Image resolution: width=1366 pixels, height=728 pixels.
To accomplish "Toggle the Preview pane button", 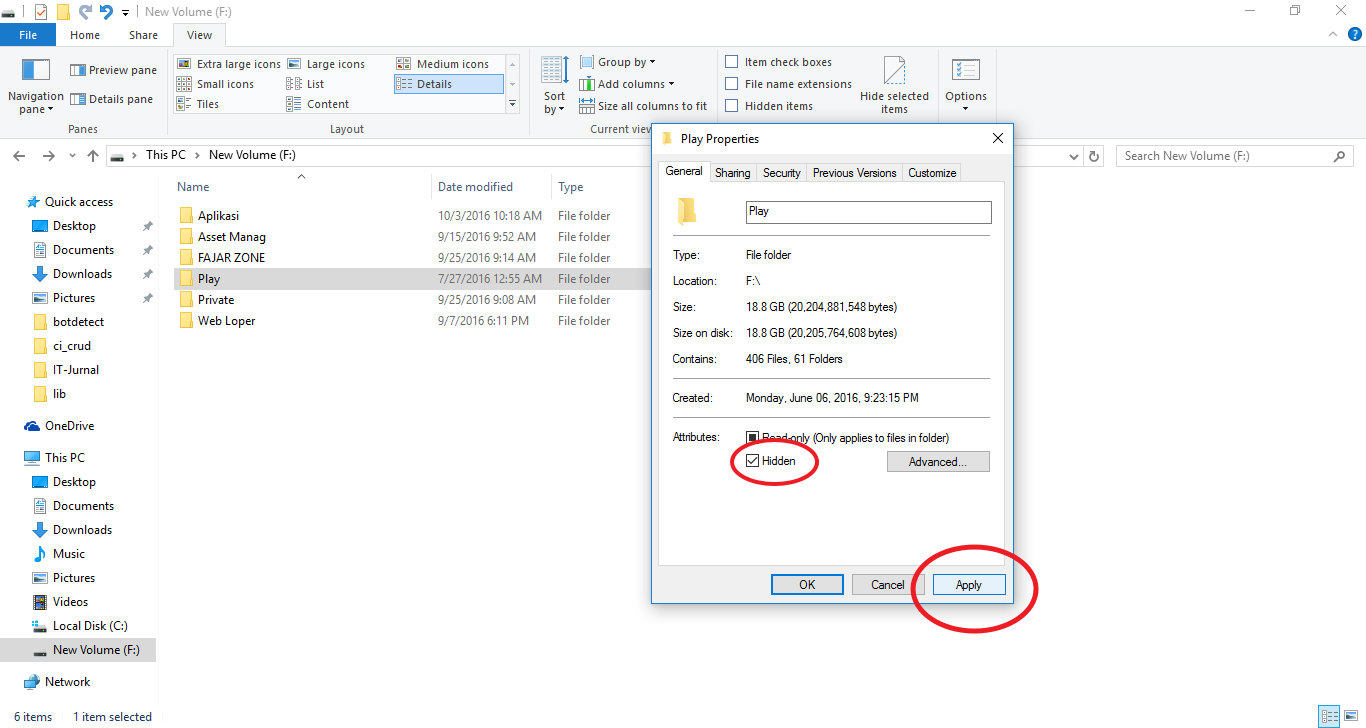I will (113, 70).
